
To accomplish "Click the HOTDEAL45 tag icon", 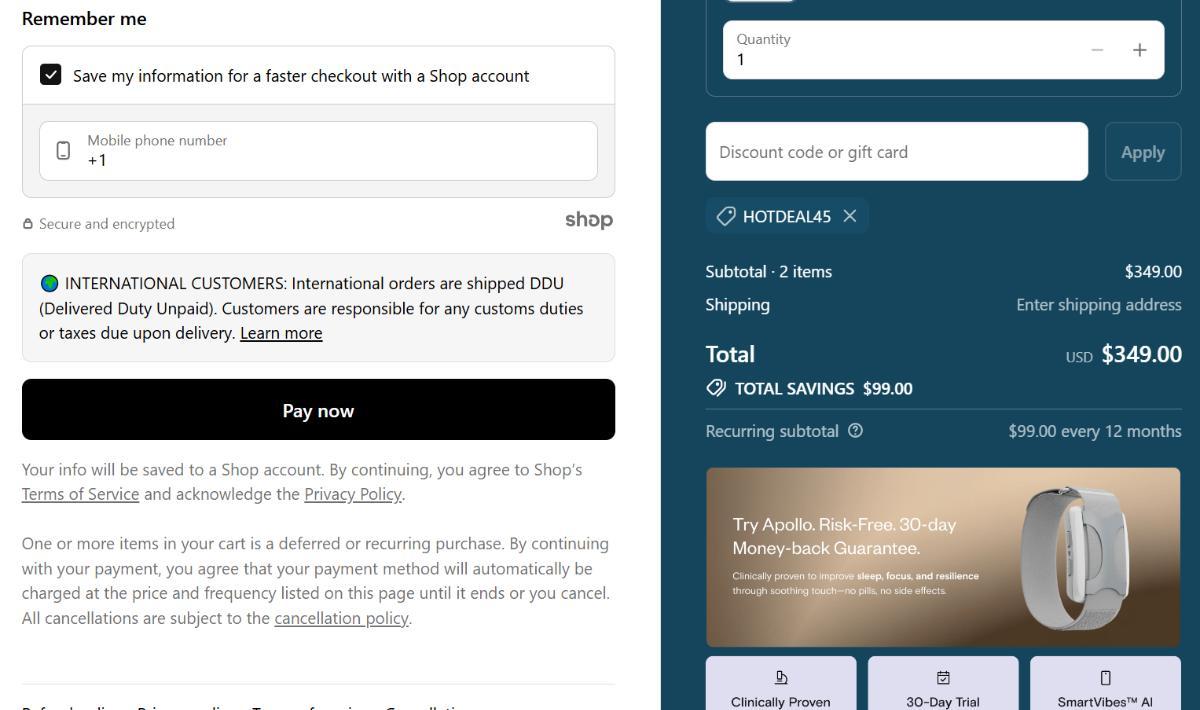I will click(726, 216).
